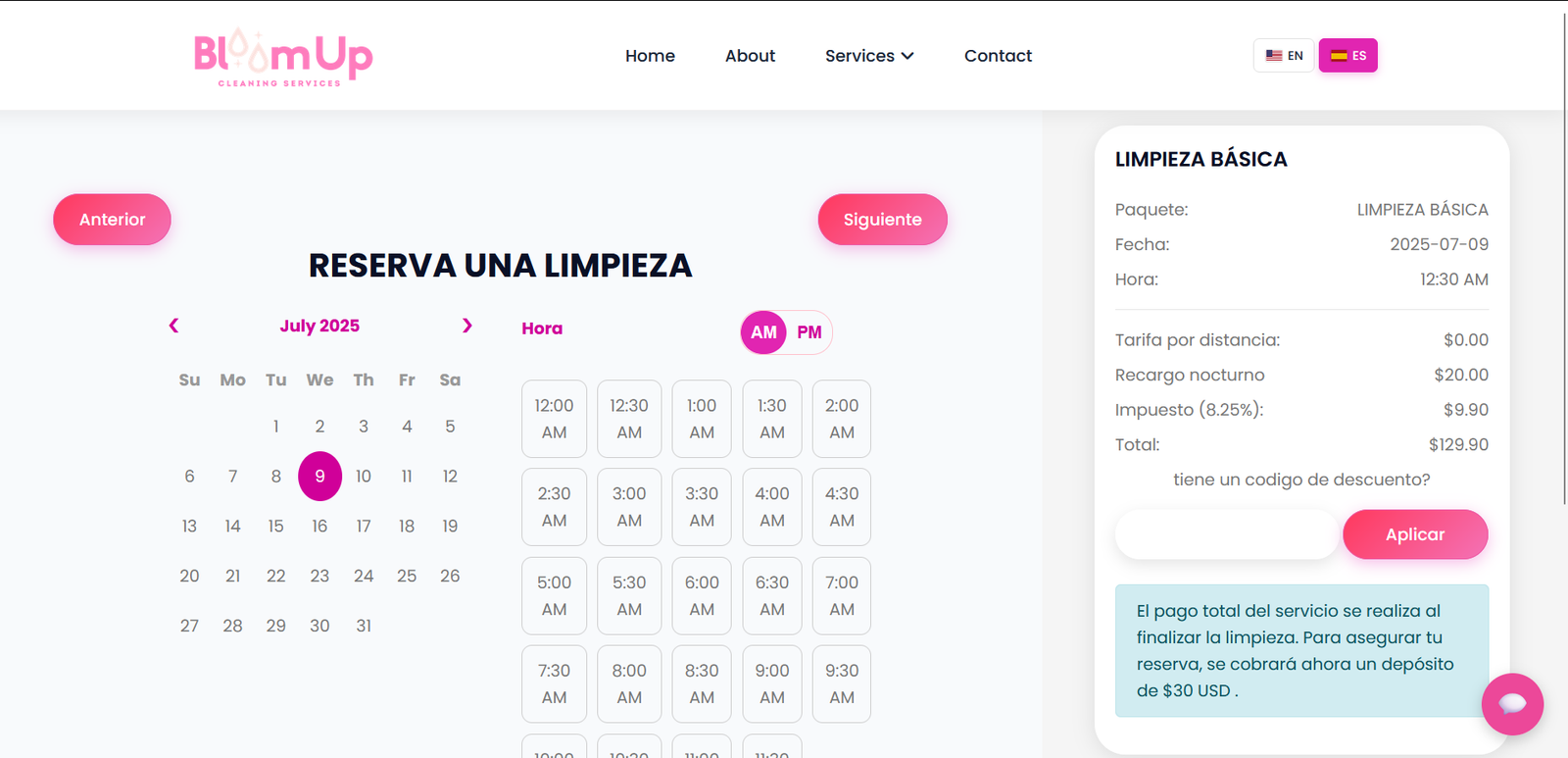The width and height of the screenshot is (1568, 758).
Task: Select the 8:00 AM time slot
Action: 629,684
